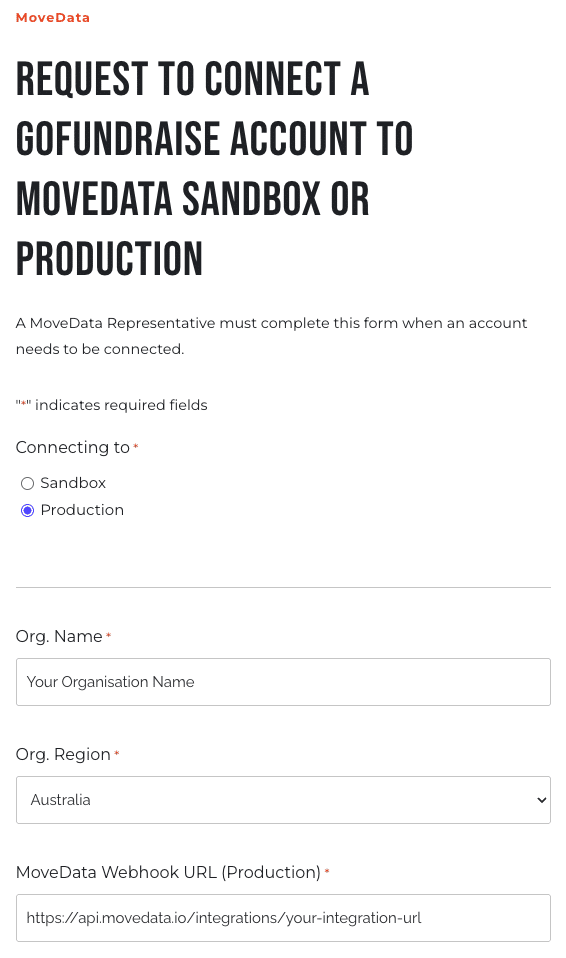Open the Org. Region dropdown showing Australia
566x958 pixels.
[283, 800]
